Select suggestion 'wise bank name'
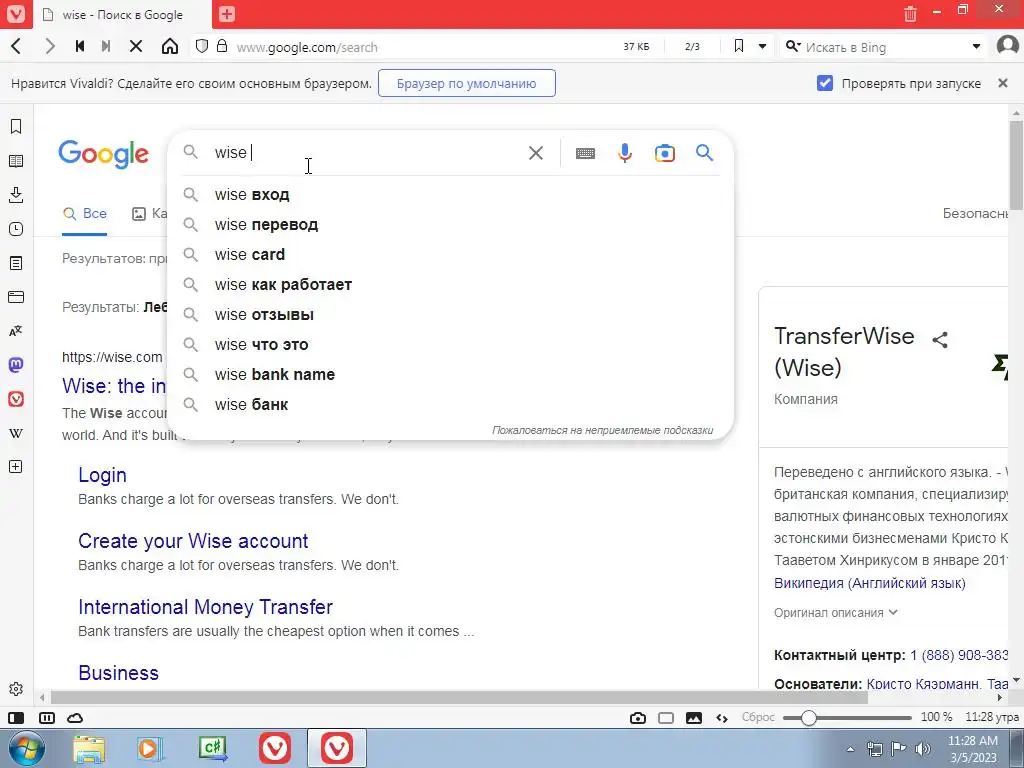This screenshot has height=768, width=1024. point(451,375)
